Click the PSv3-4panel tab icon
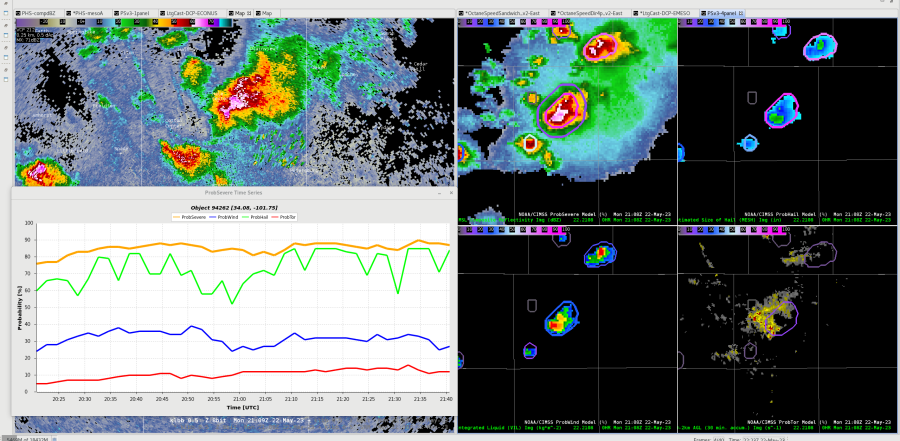This screenshot has height=441, width=900. (x=702, y=13)
